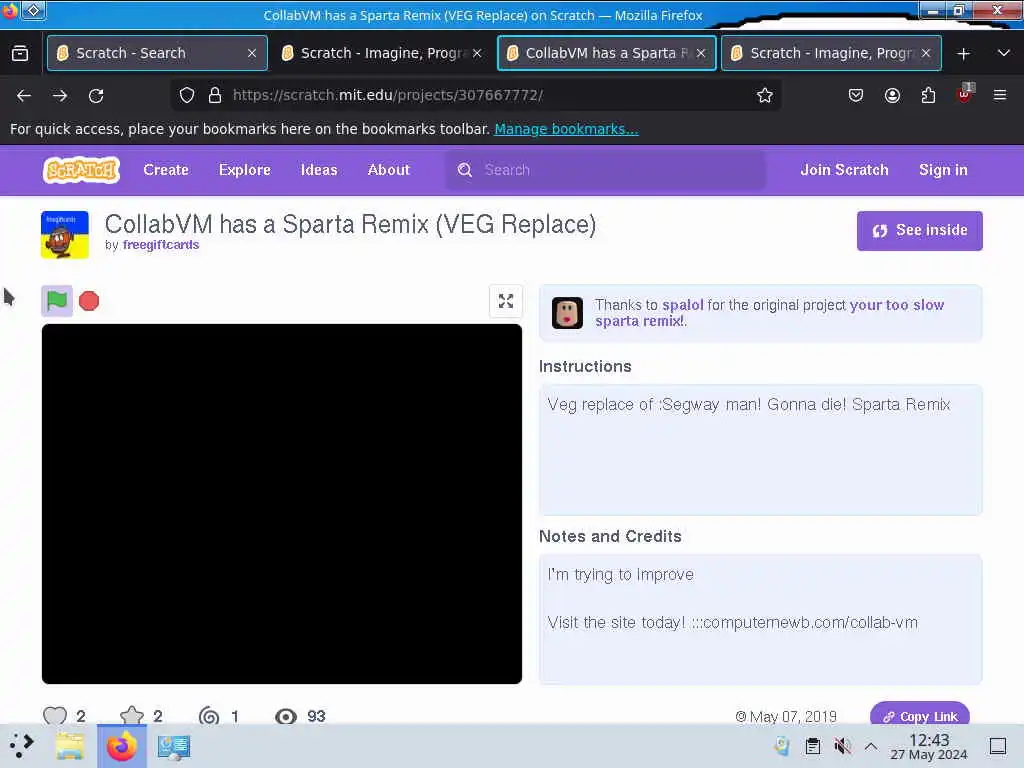This screenshot has height=768, width=1024.
Task: Open the Ideas page
Action: click(319, 170)
